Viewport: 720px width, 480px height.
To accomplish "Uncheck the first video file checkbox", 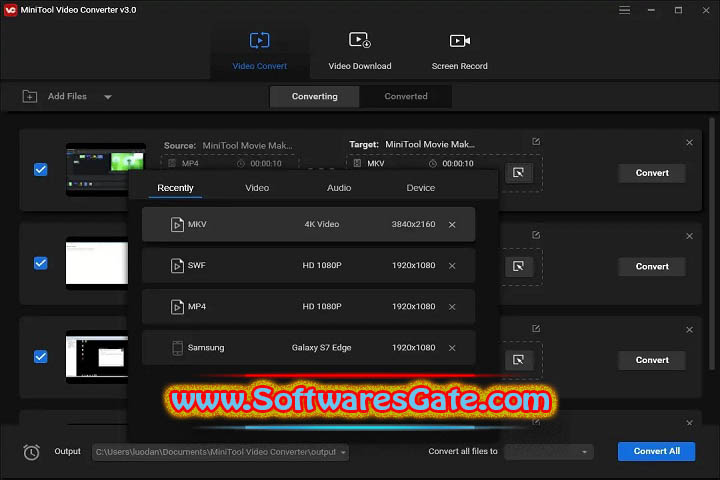I will coord(40,169).
